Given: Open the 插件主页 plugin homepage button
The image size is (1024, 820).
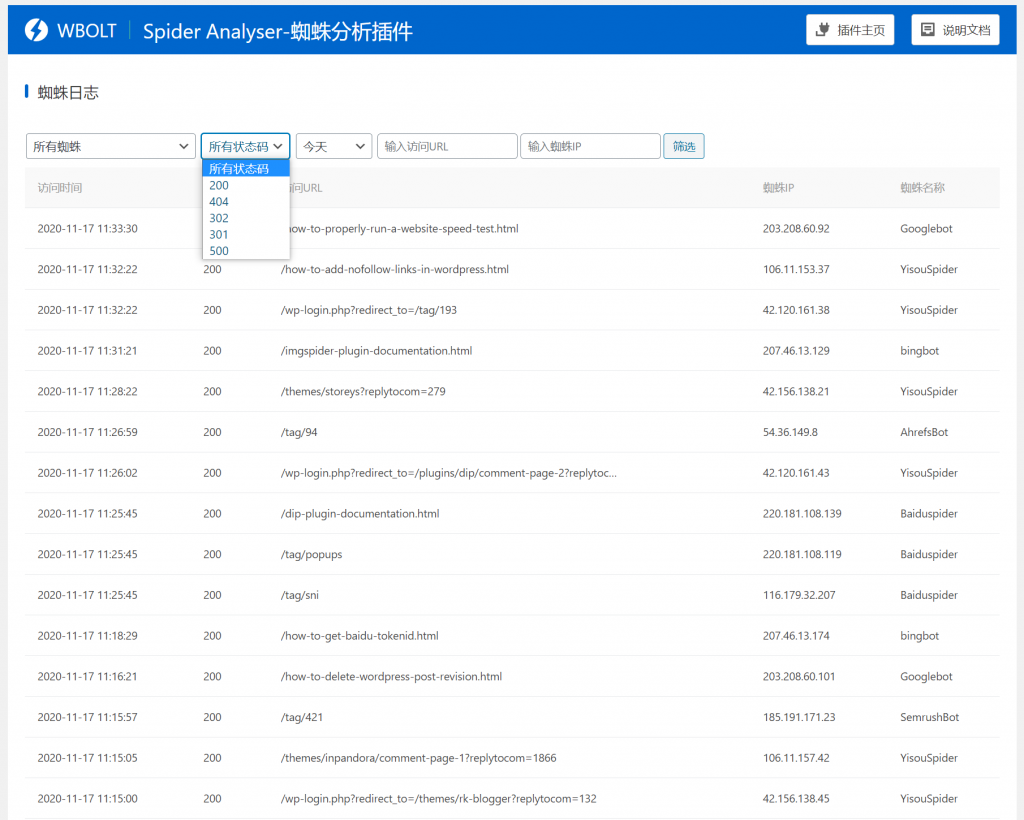Looking at the screenshot, I should click(850, 30).
